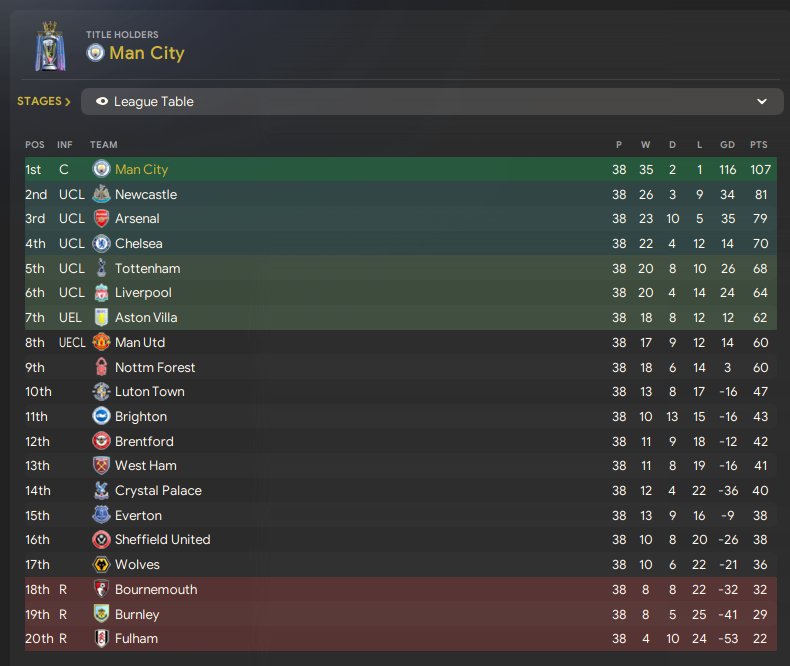Click the Man City badge beside the title holders name
Screen dimensions: 790x666
click(95, 53)
